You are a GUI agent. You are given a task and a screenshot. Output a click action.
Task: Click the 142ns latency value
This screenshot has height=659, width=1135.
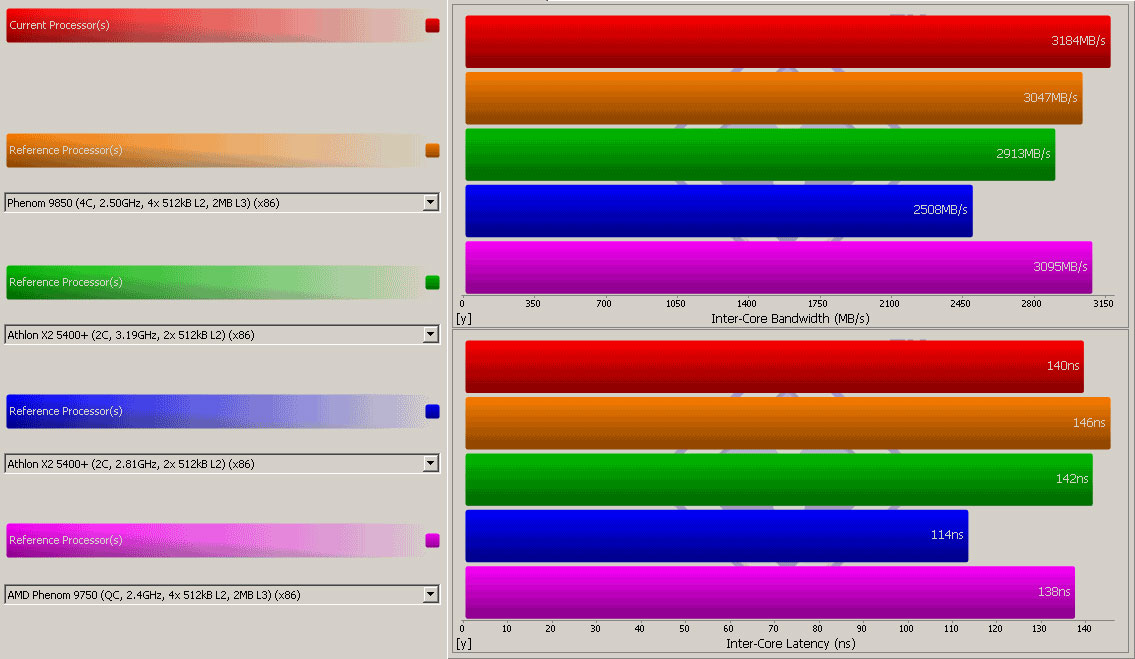1071,479
